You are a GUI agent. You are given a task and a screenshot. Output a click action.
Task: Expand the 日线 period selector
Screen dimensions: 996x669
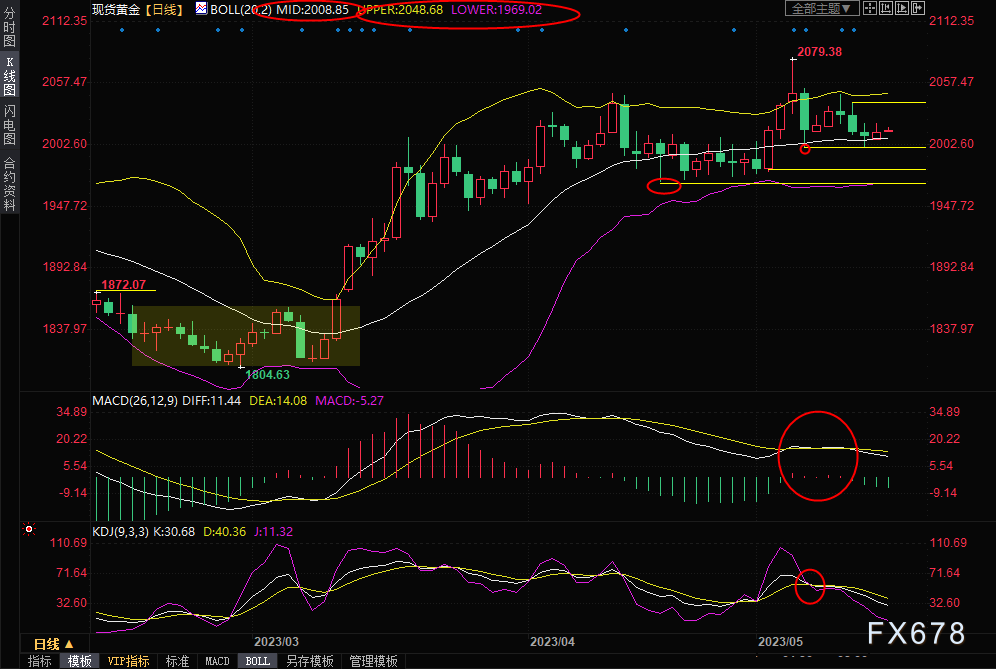point(53,644)
